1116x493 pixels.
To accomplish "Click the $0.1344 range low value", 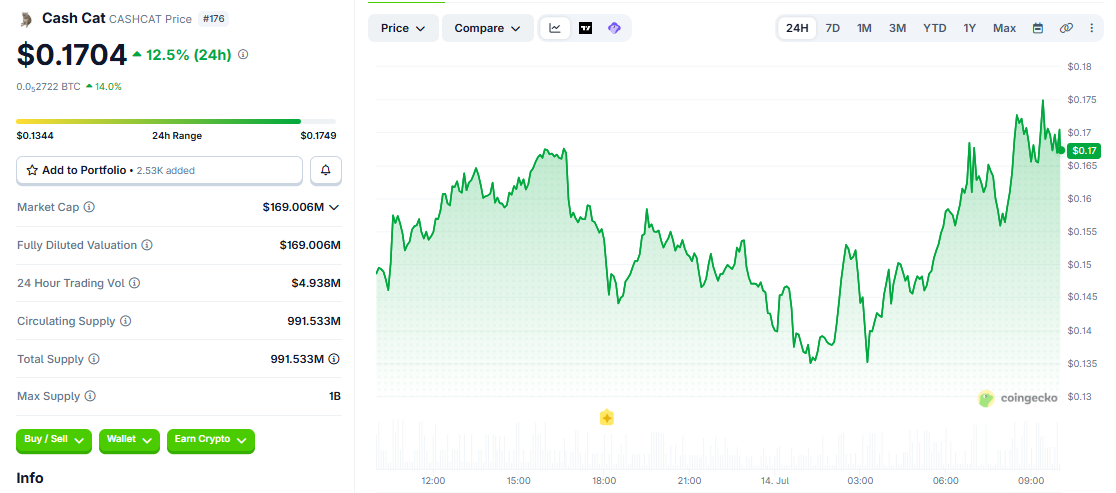I will pyautogui.click(x=35, y=135).
